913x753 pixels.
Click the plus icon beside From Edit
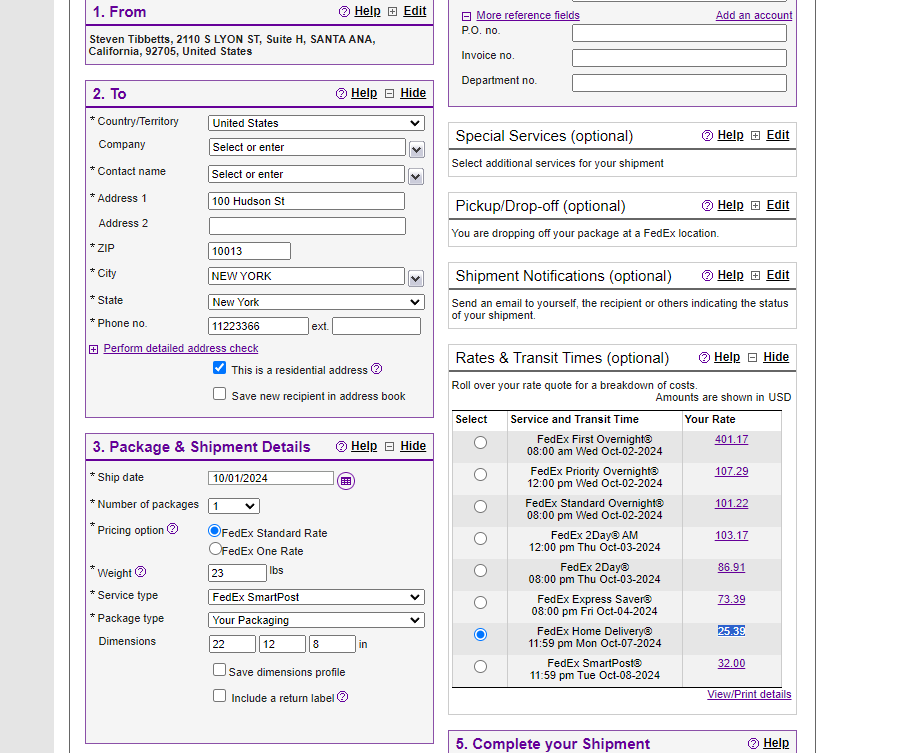tap(392, 12)
